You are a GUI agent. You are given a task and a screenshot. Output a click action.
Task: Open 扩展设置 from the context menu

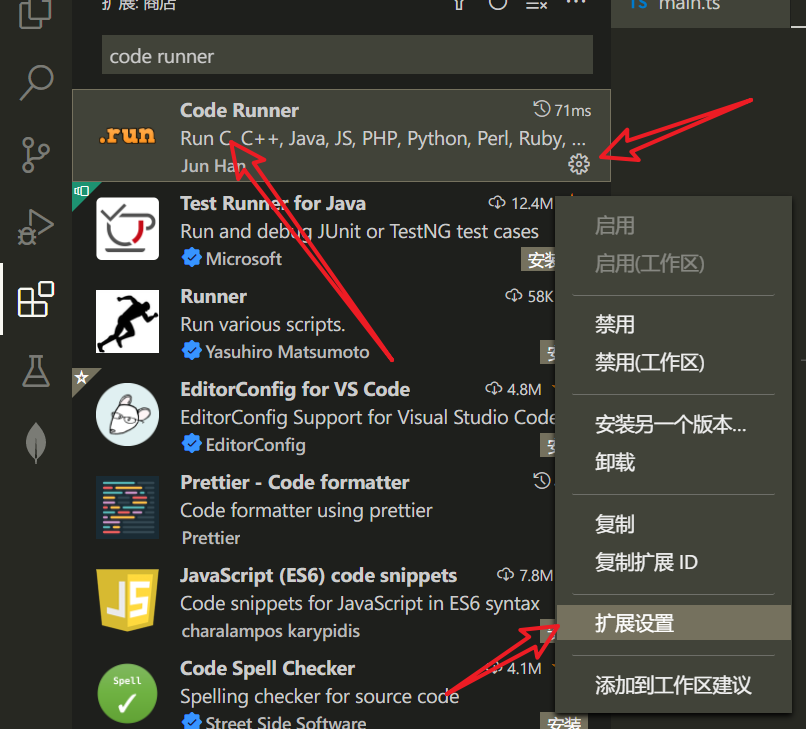coord(673,623)
